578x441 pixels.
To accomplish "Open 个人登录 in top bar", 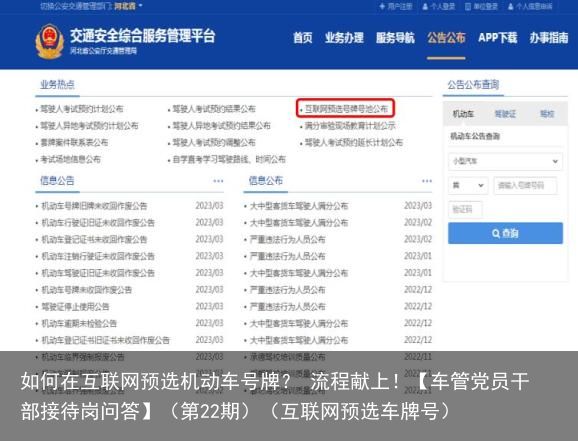I will (439, 6).
